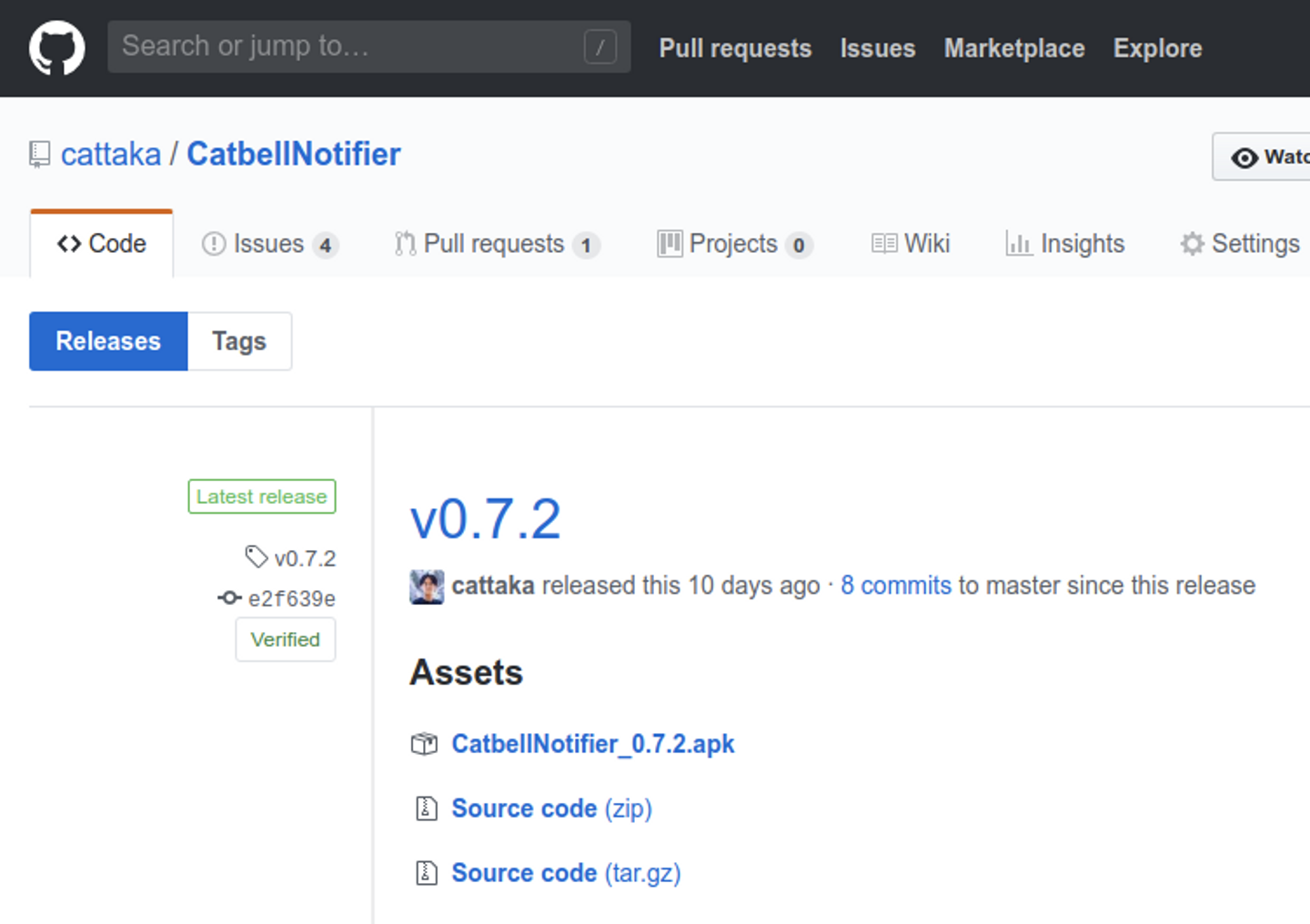
Task: Click the package icon beside the APK
Action: tap(424, 744)
